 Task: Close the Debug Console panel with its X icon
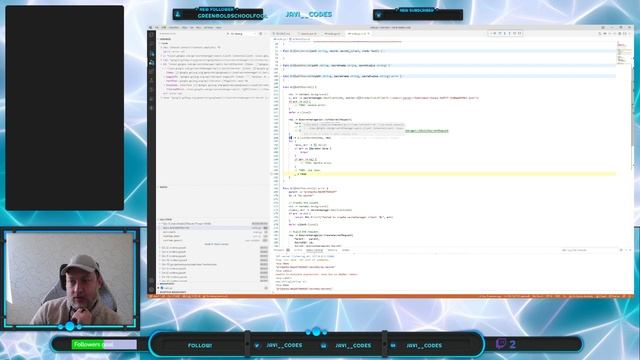click(630, 250)
